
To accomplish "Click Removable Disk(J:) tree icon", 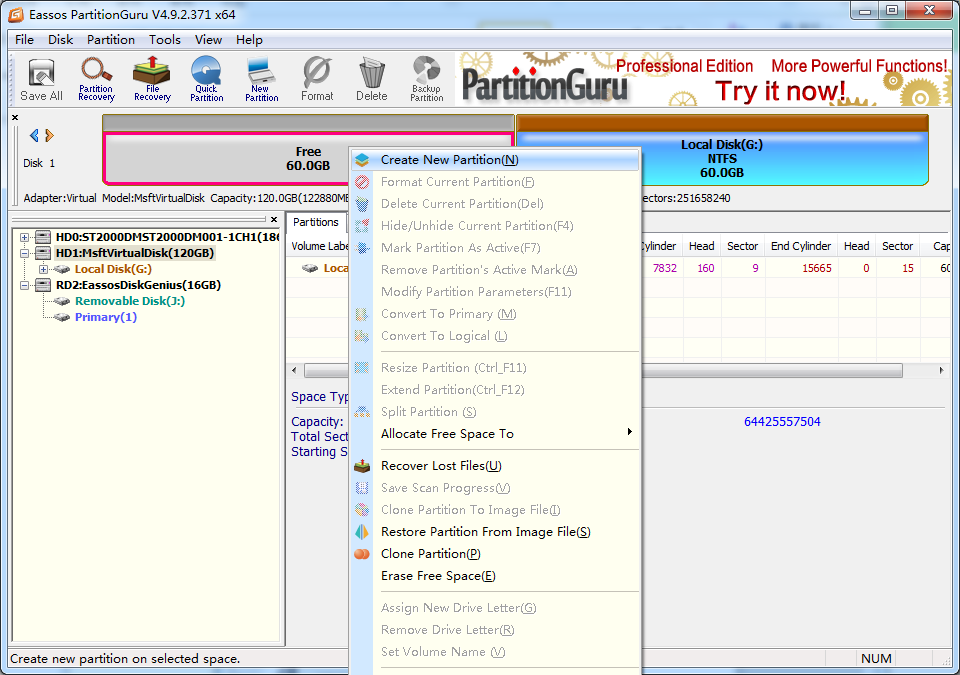I will pos(62,301).
